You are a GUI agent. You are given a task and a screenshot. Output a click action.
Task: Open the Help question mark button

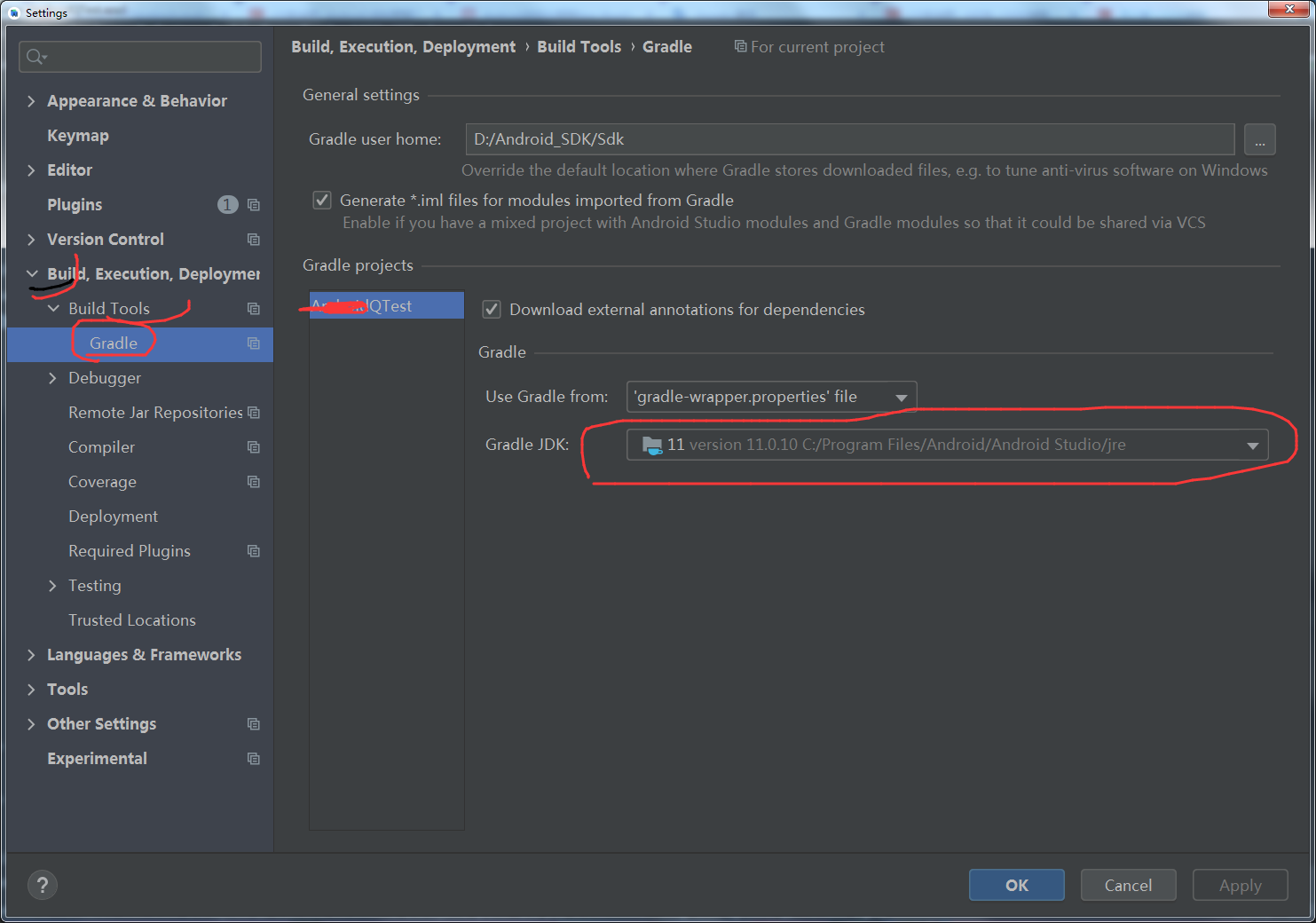click(43, 885)
